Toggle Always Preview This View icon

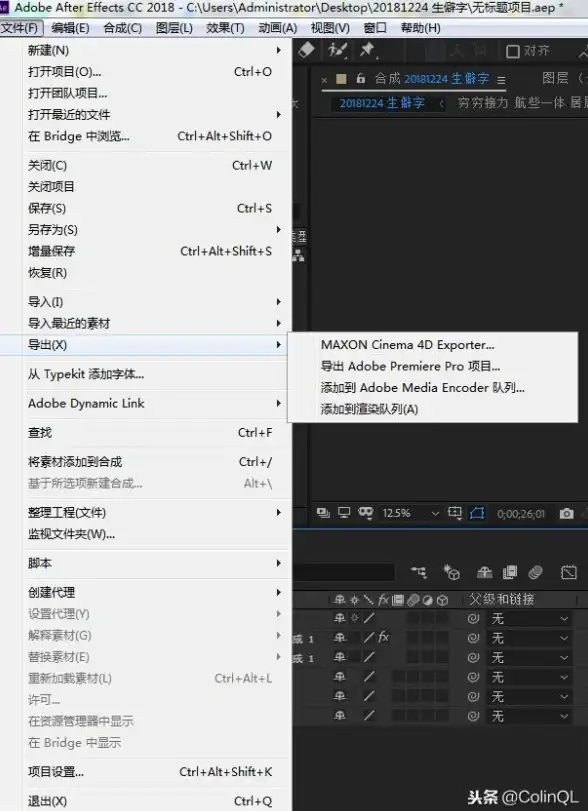pos(324,513)
